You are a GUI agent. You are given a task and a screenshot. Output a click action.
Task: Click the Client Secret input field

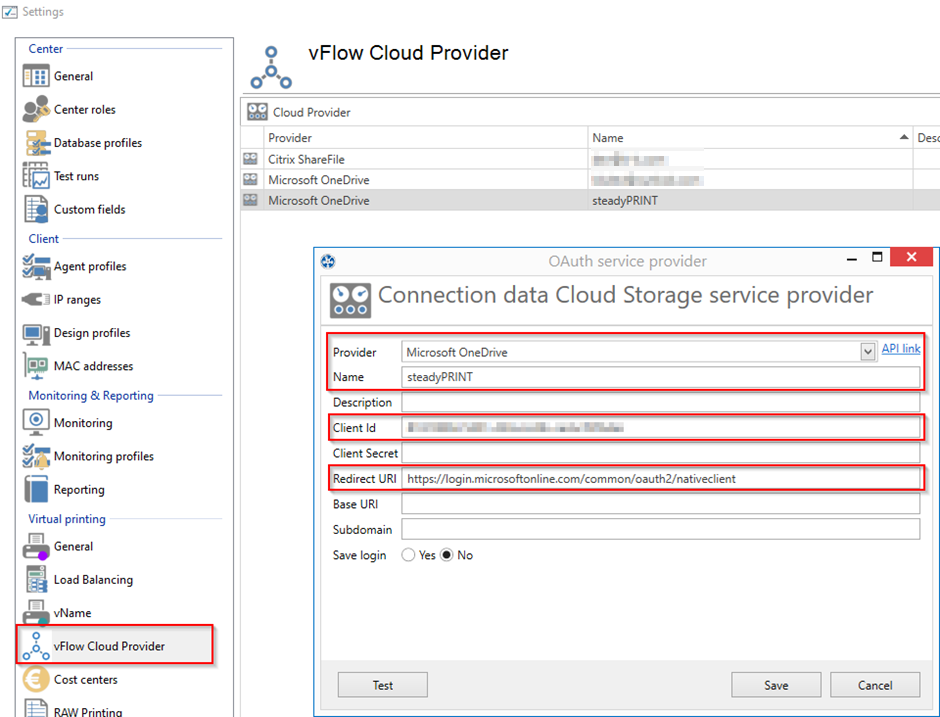coord(661,453)
